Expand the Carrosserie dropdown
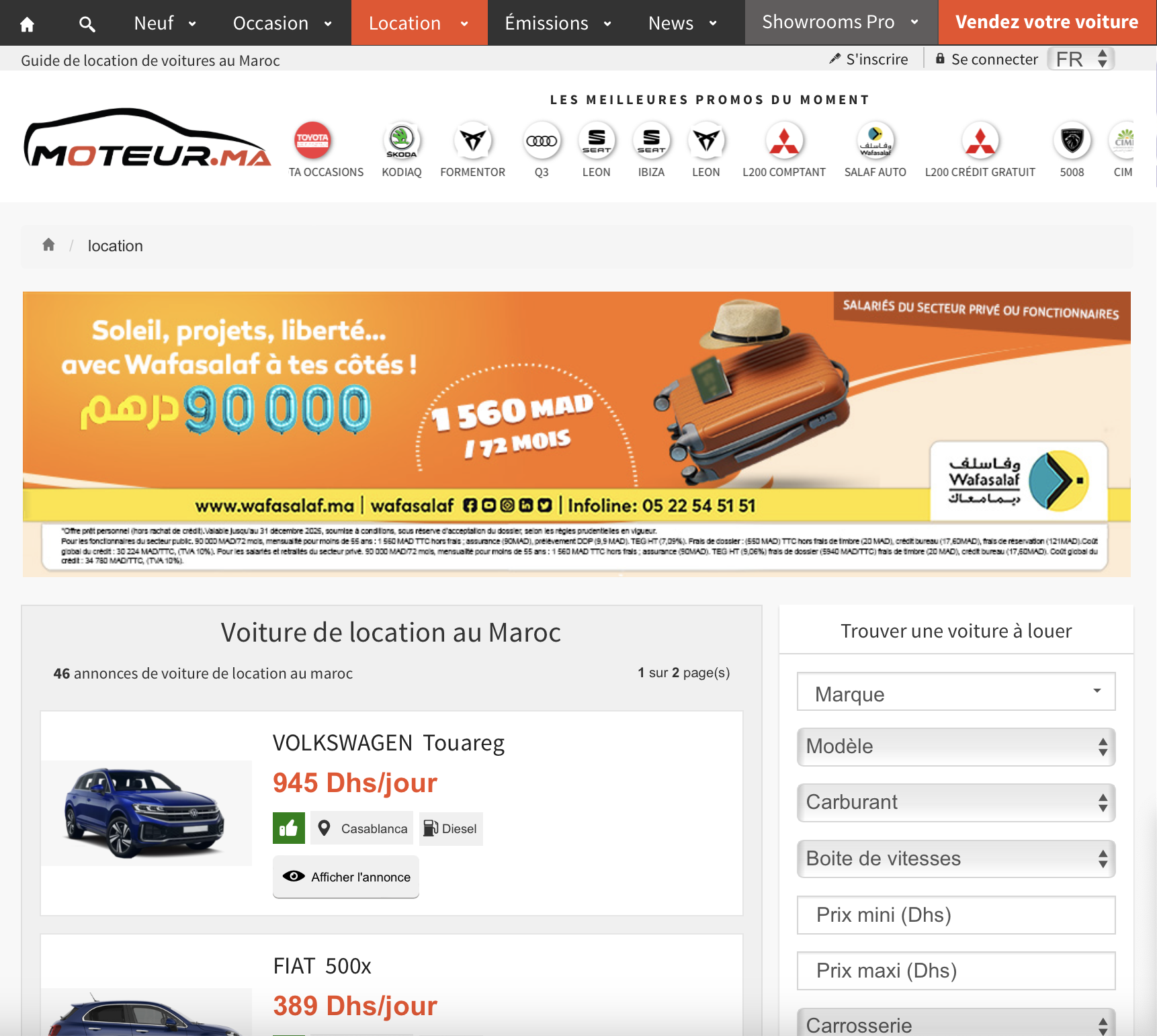Viewport: 1157px width, 1036px height. 956,1023
